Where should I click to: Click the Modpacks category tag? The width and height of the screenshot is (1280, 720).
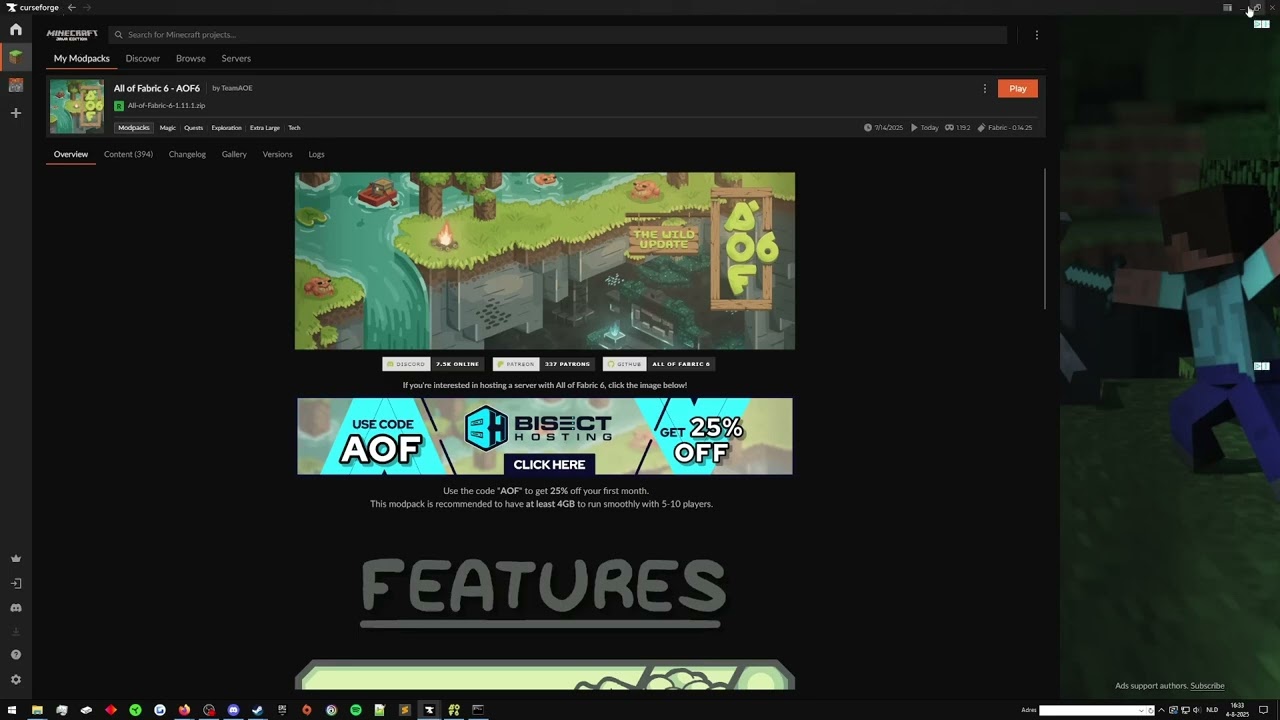(x=134, y=128)
